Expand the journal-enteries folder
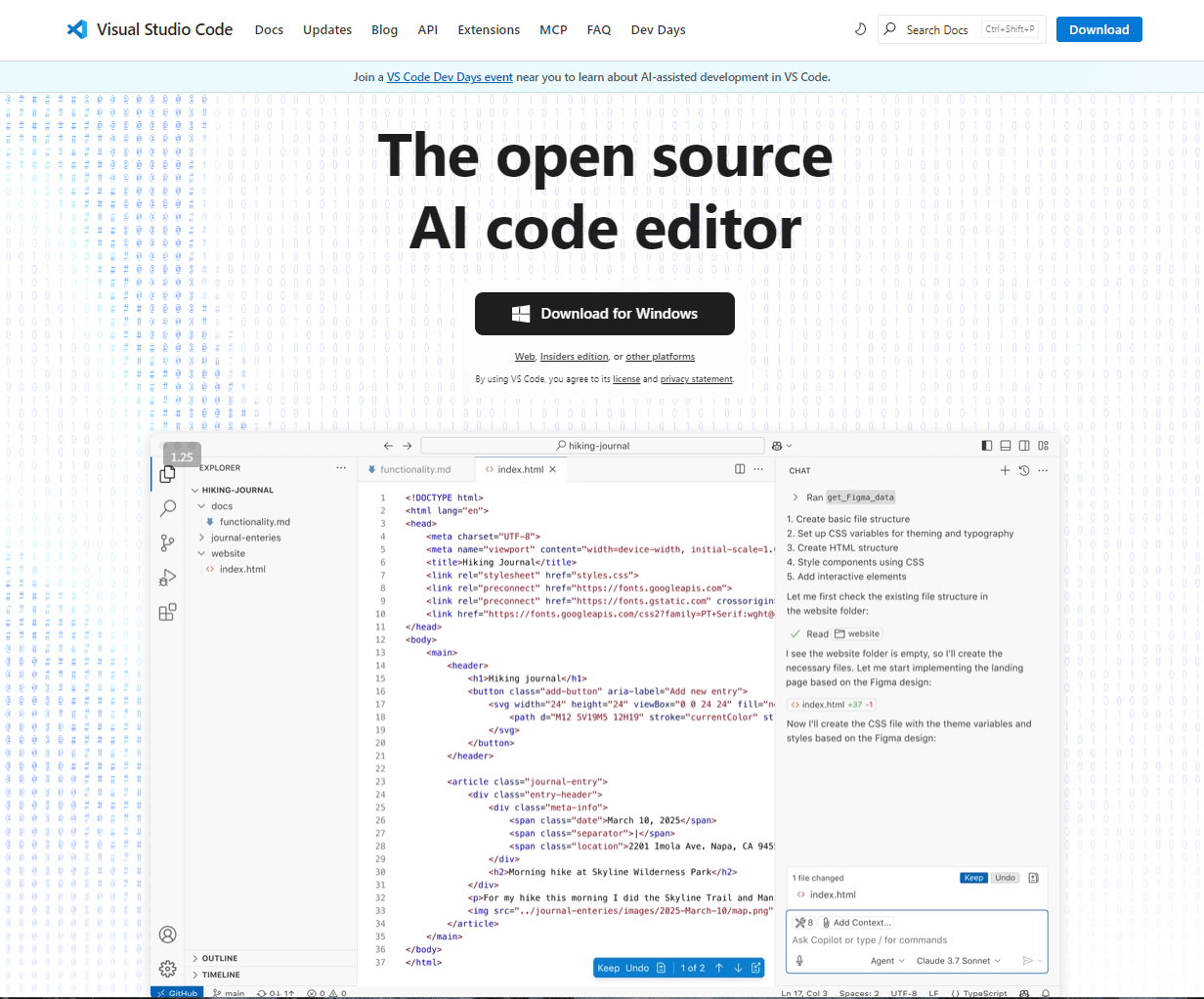The width and height of the screenshot is (1204, 999). [245, 538]
